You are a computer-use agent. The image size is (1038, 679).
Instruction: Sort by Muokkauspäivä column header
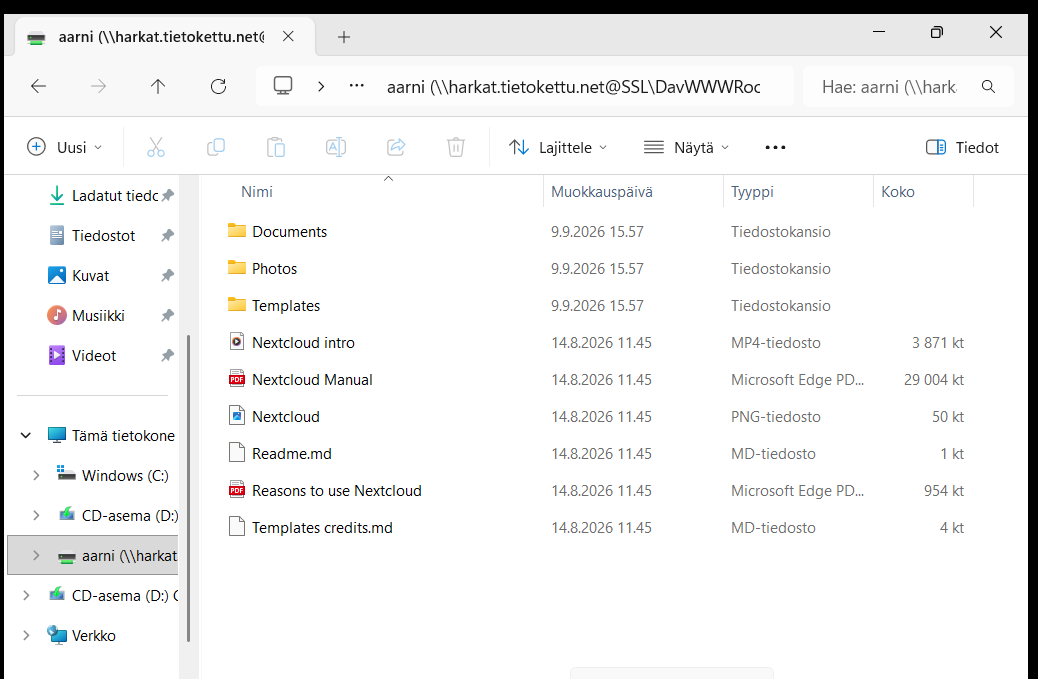pyautogui.click(x=602, y=192)
